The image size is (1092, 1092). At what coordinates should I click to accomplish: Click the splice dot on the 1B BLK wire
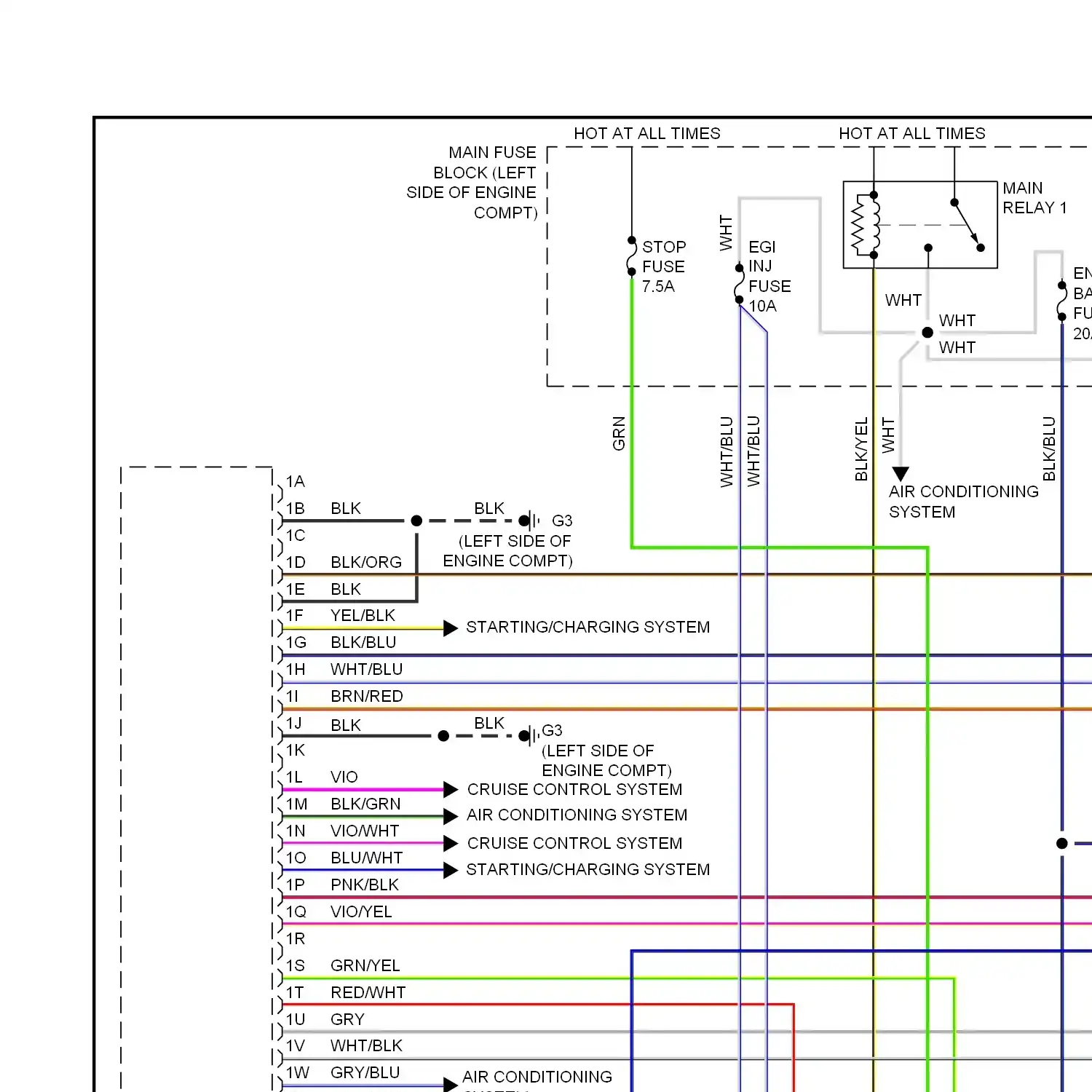click(416, 521)
